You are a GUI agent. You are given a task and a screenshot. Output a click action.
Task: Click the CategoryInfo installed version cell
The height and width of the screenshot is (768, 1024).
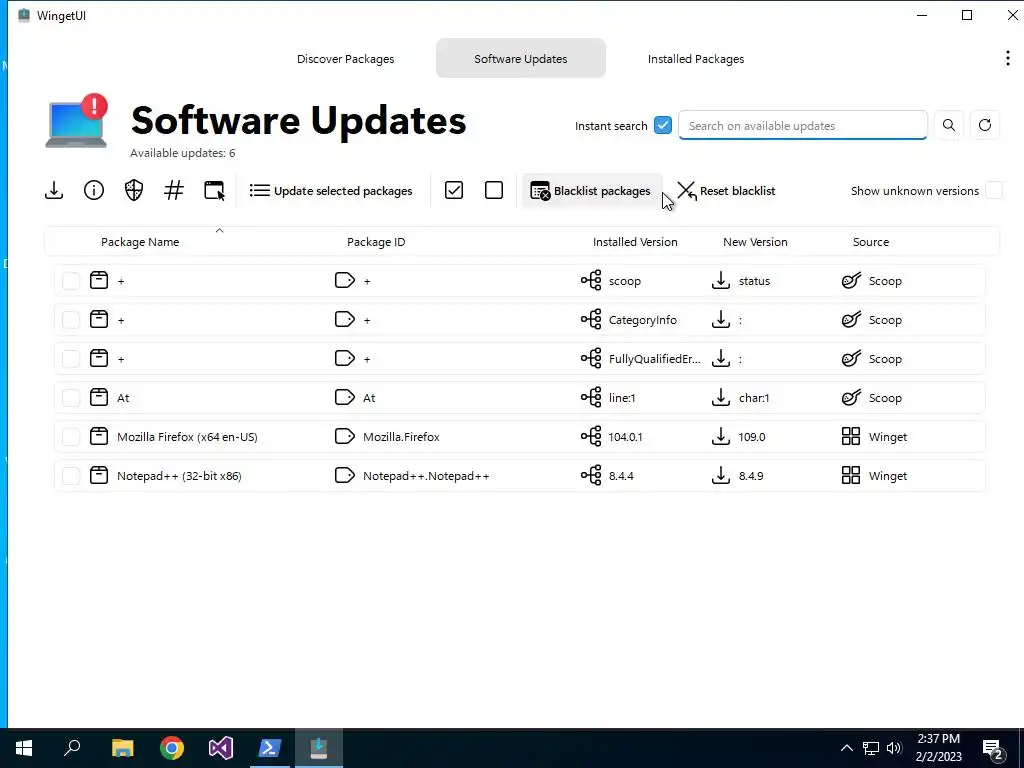pos(643,319)
